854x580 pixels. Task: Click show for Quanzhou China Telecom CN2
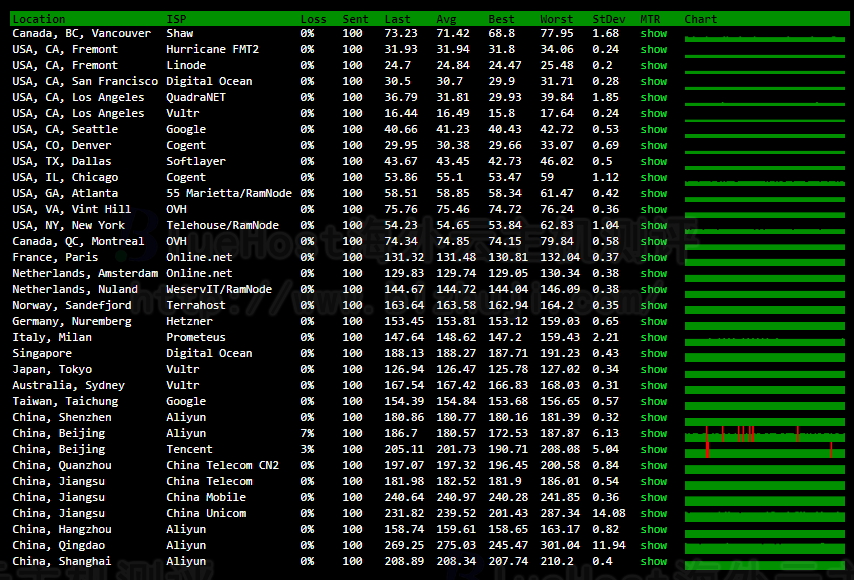tap(654, 466)
